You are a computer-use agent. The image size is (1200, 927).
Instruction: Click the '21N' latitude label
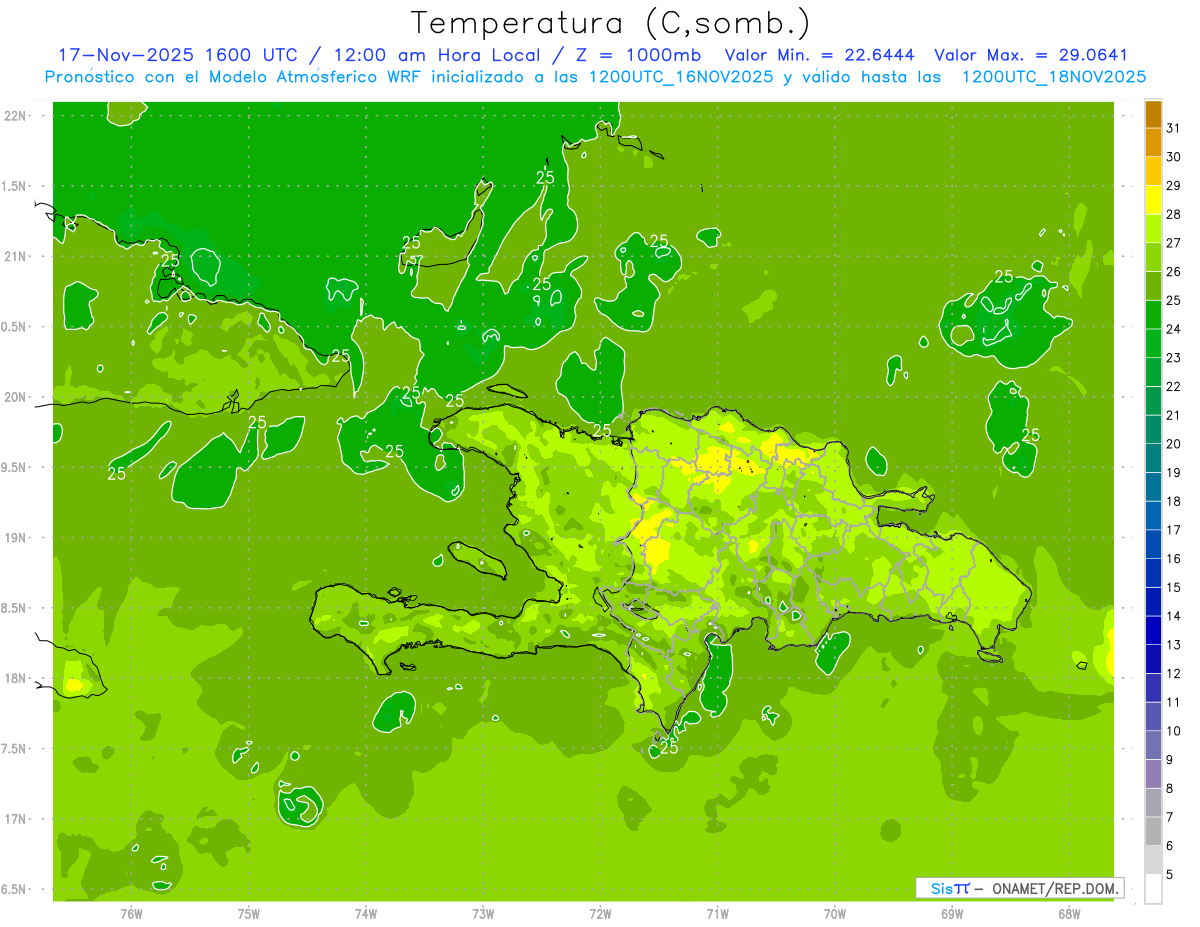(15, 256)
